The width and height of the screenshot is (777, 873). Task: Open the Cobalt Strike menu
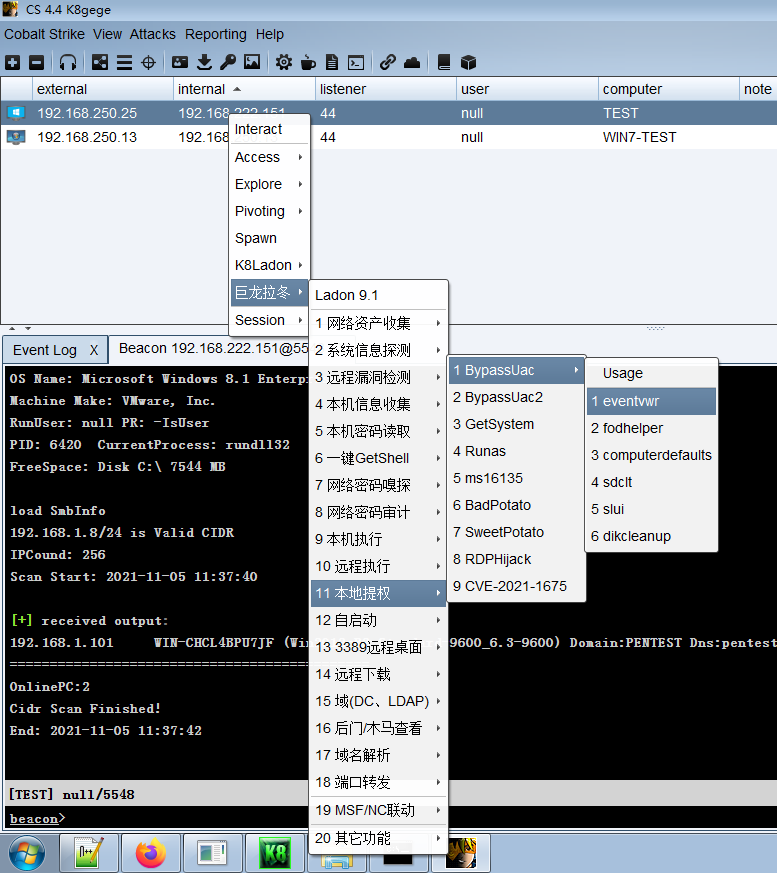pos(45,34)
